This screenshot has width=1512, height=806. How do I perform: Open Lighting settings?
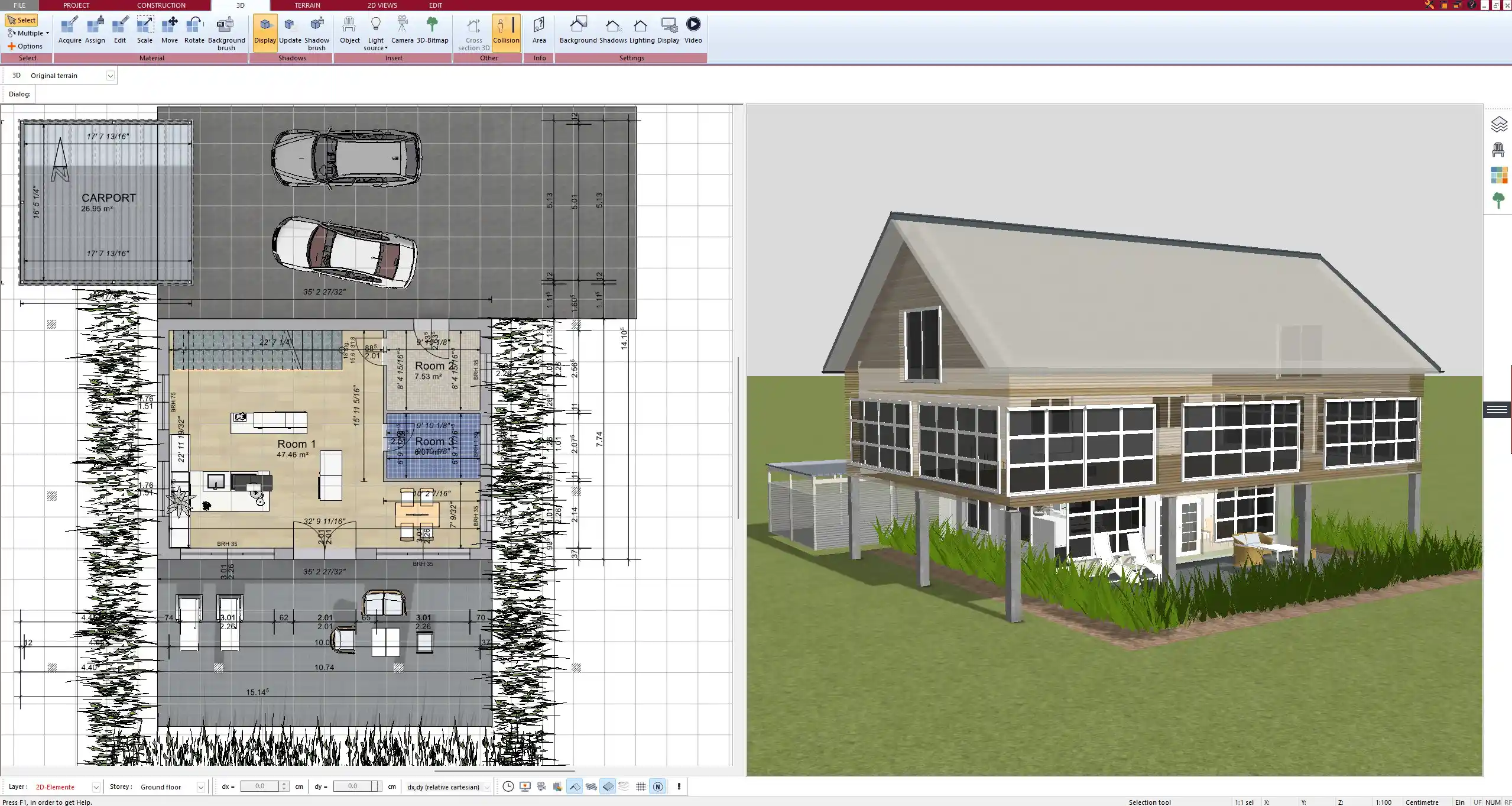(641, 30)
